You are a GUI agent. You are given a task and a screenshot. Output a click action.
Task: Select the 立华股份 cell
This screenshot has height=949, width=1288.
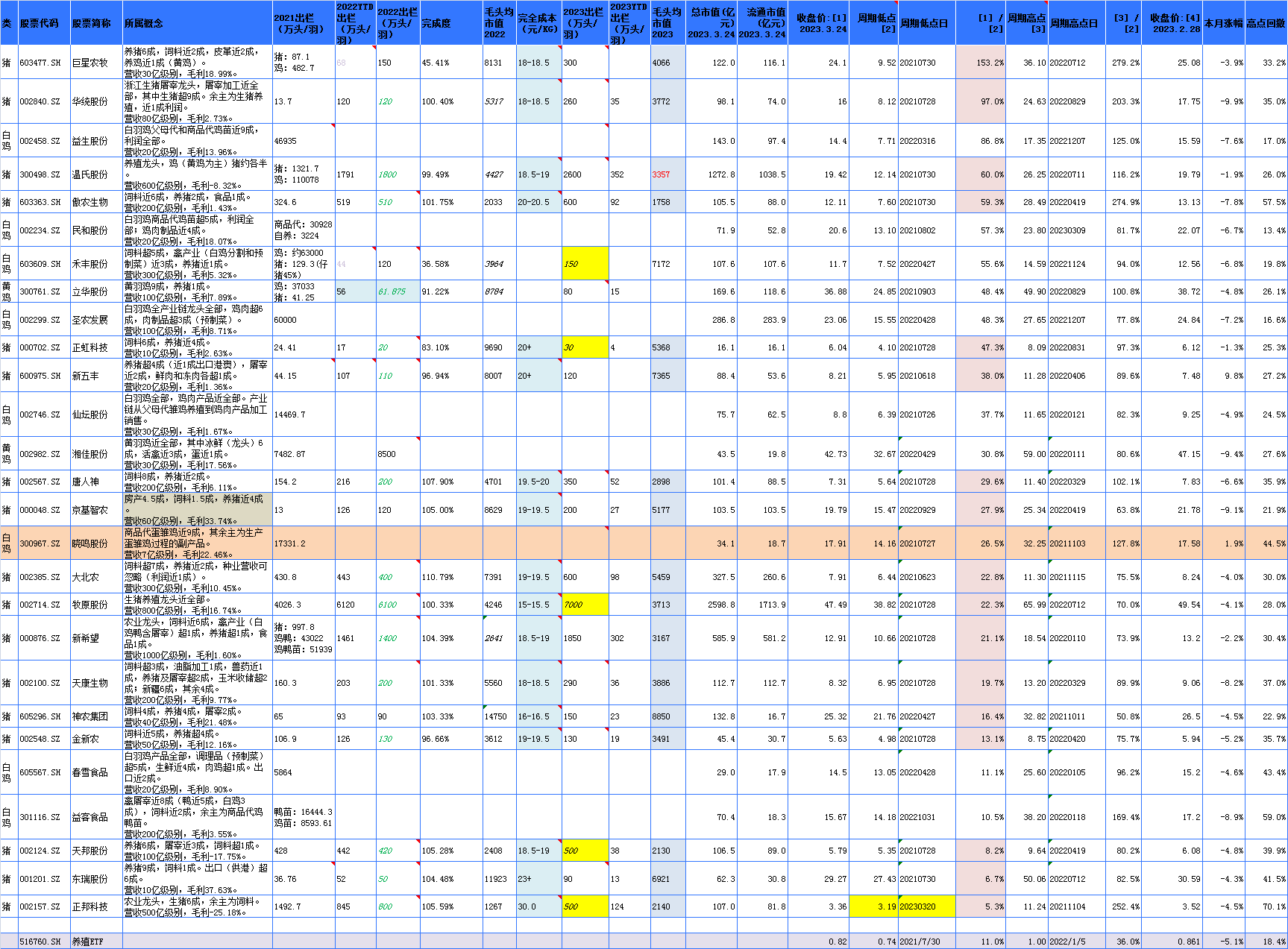click(x=96, y=291)
